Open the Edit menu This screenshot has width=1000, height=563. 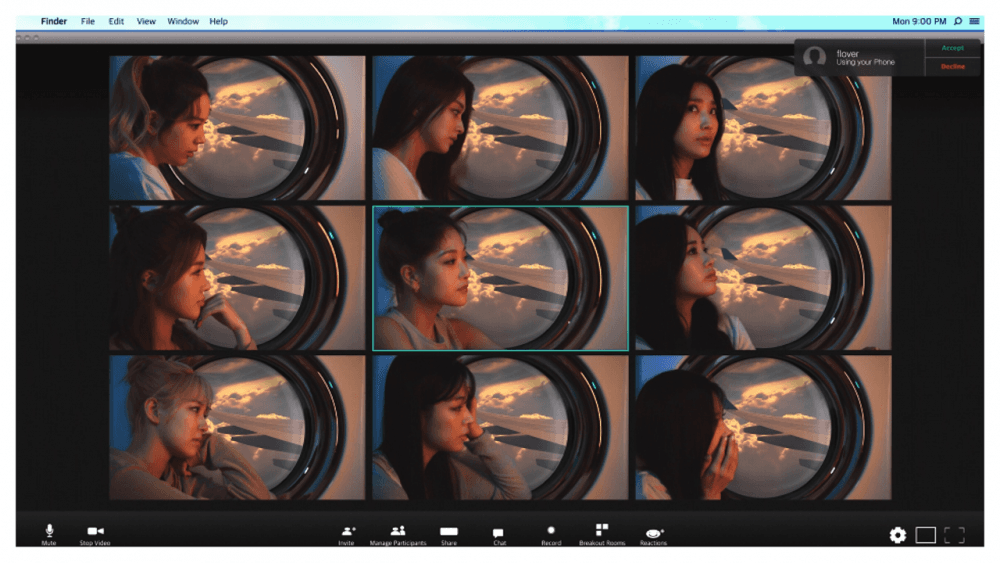[x=116, y=21]
